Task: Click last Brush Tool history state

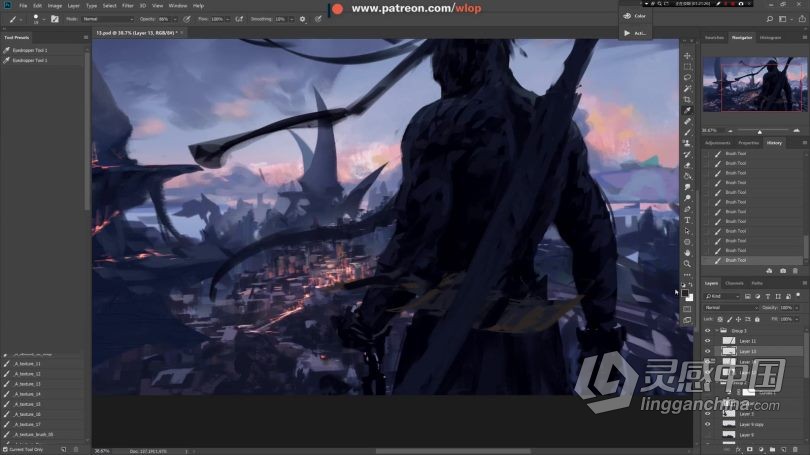Action: pos(752,260)
